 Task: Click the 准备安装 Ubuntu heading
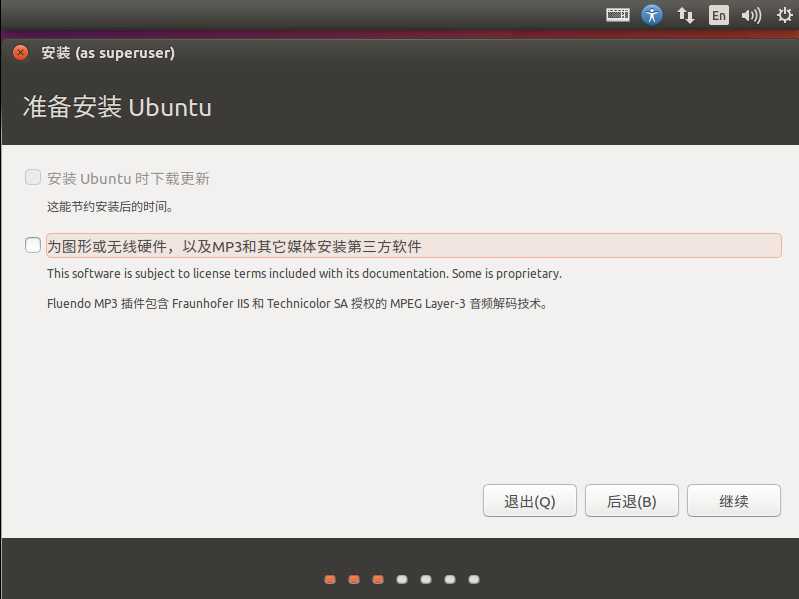click(117, 107)
